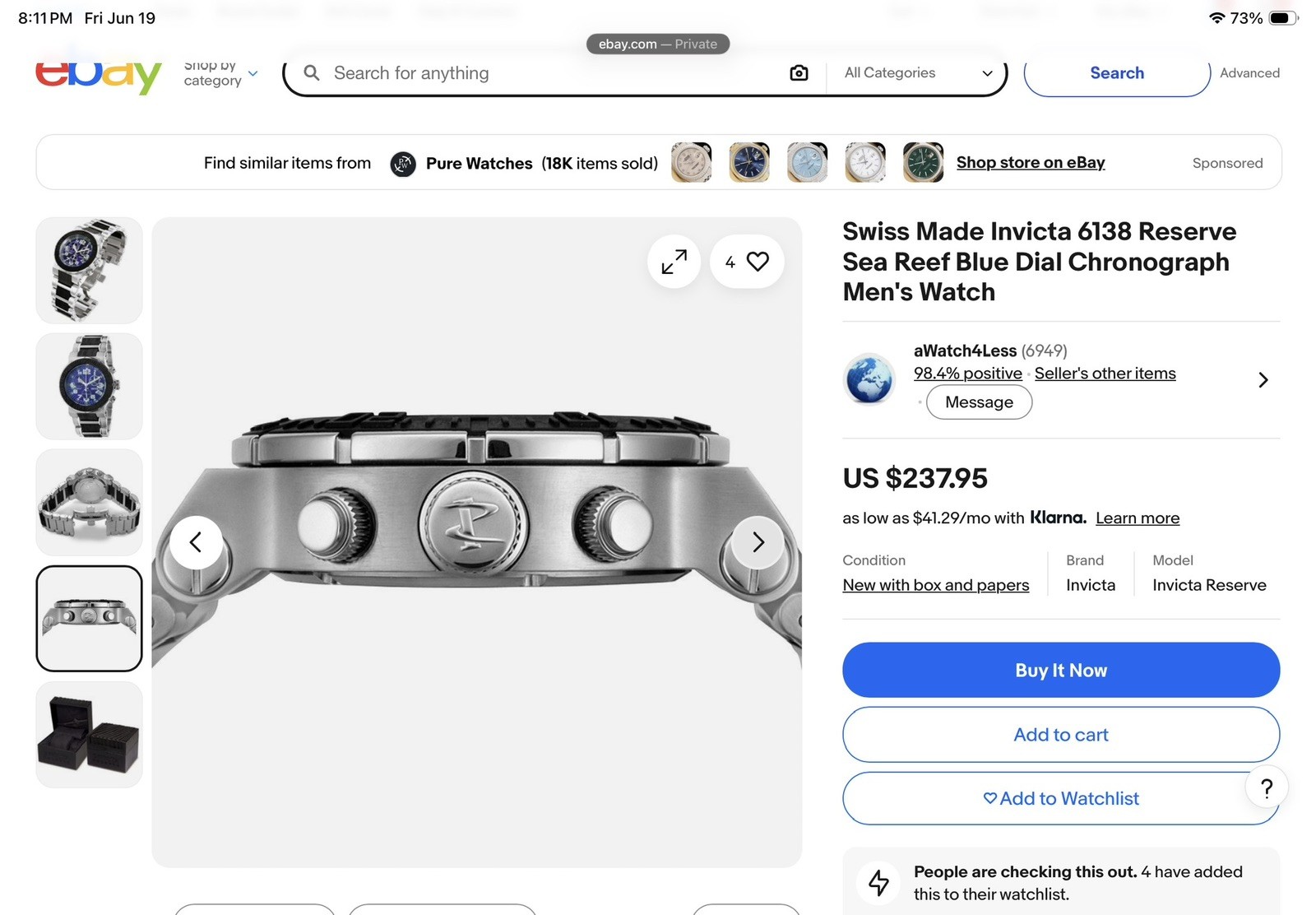
Task: Open aWatch4Less seller globe avatar
Action: [x=869, y=379]
